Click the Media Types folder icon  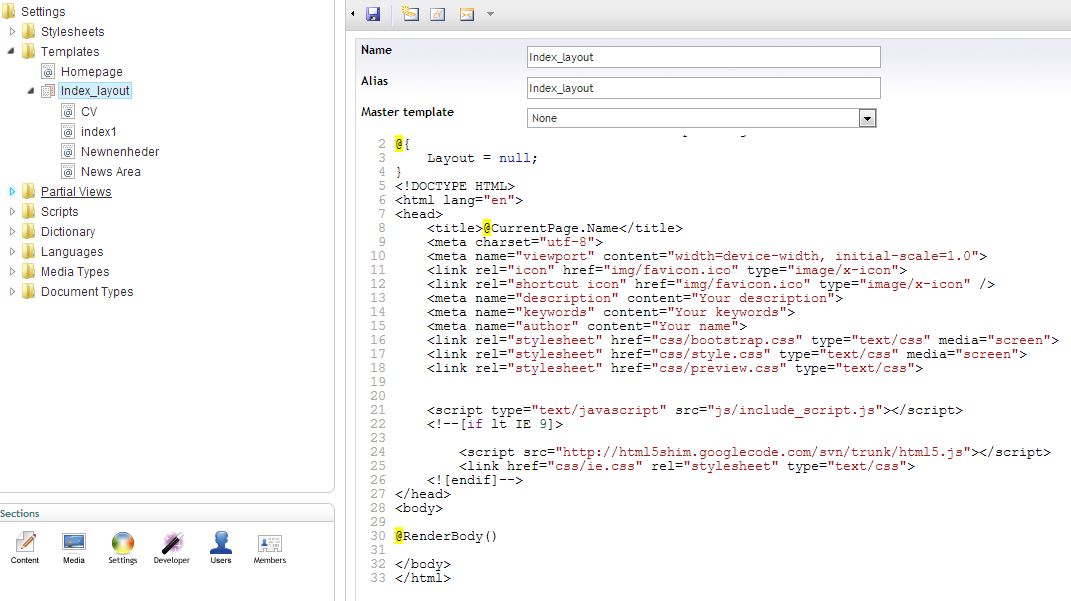(x=28, y=271)
